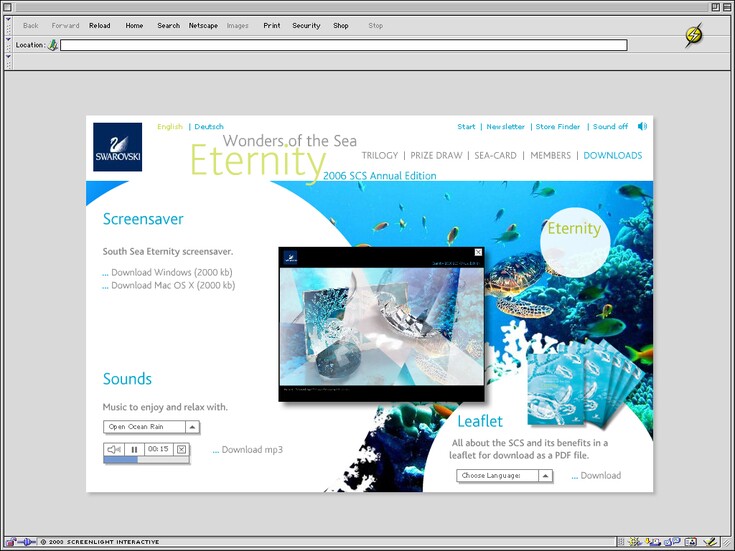Screen dimensions: 735x551
Task: Click Download mp3 link
Action: click(x=252, y=450)
